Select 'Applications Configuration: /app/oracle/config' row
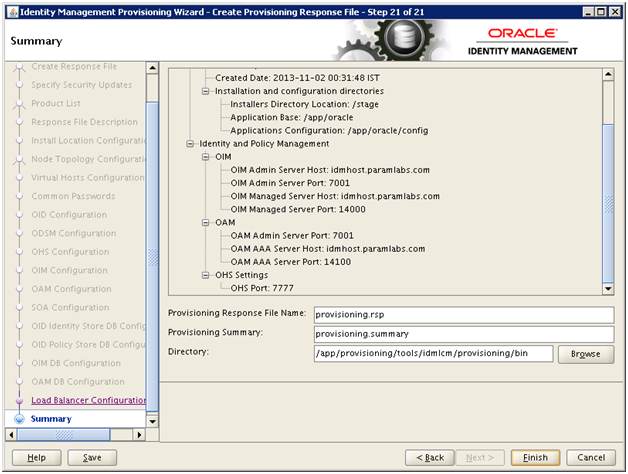628x474 pixels. (329, 131)
